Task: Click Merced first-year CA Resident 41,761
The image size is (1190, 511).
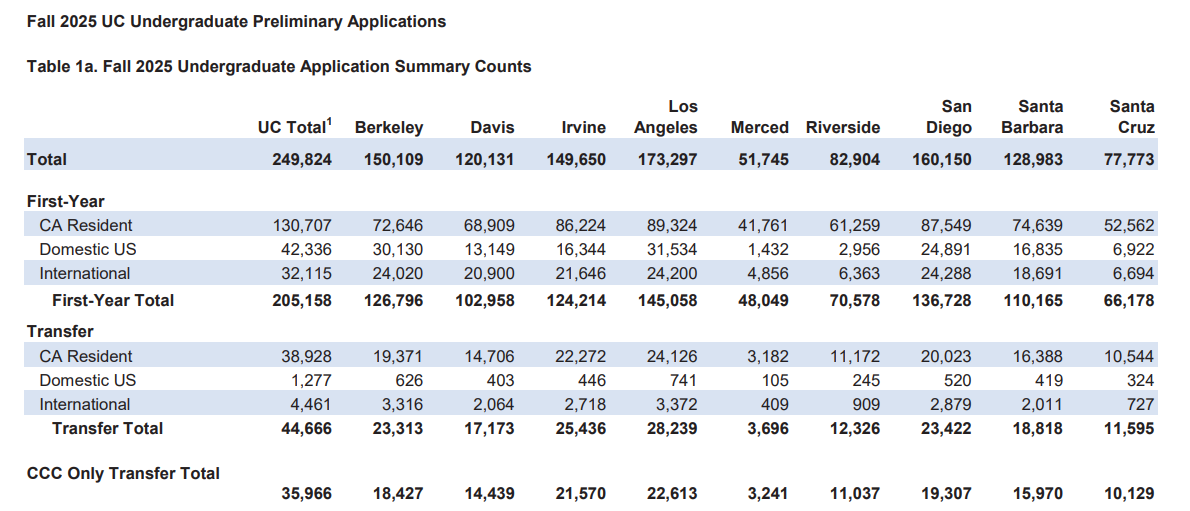Action: coord(764,225)
